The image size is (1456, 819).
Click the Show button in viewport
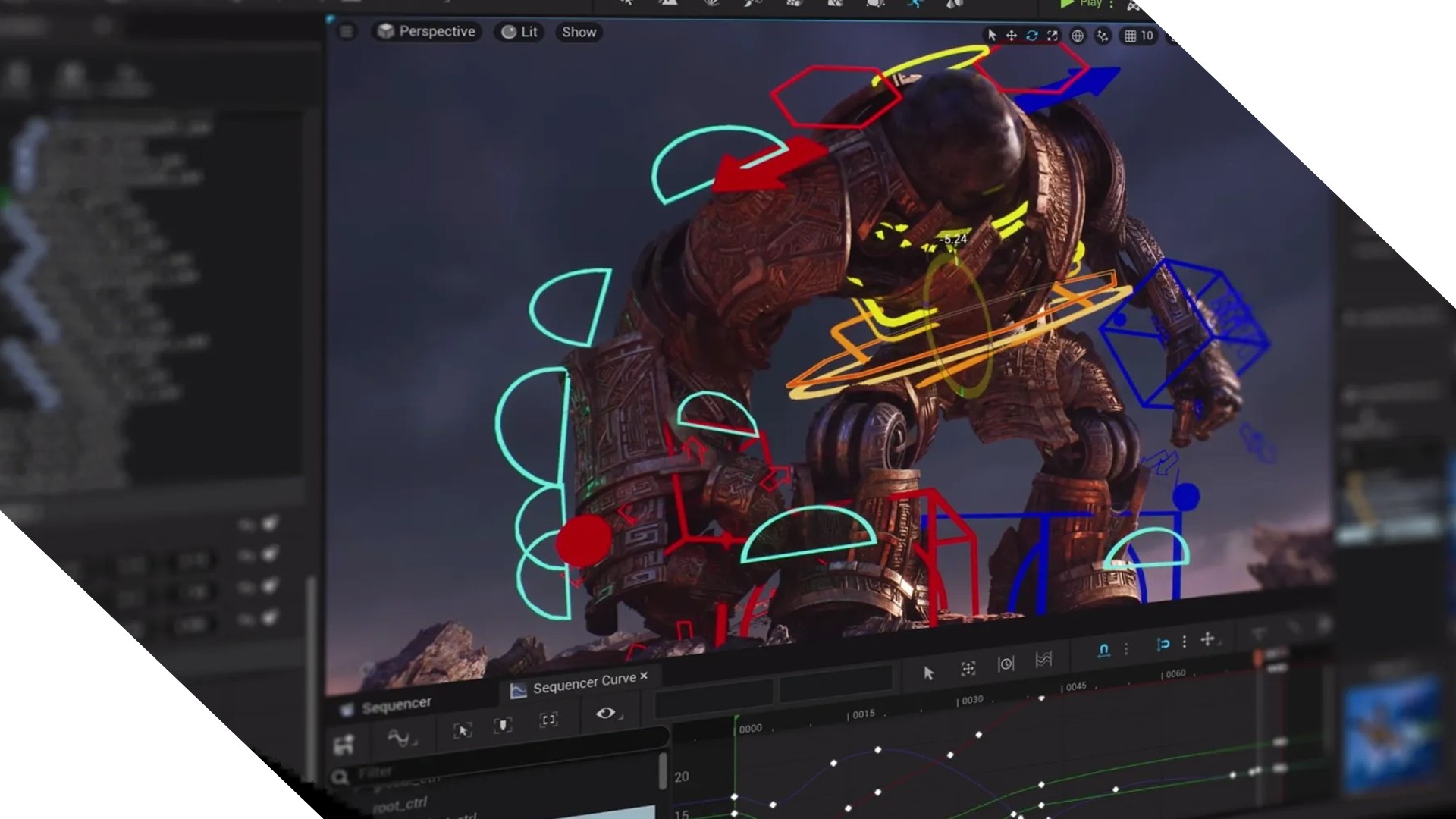(579, 32)
